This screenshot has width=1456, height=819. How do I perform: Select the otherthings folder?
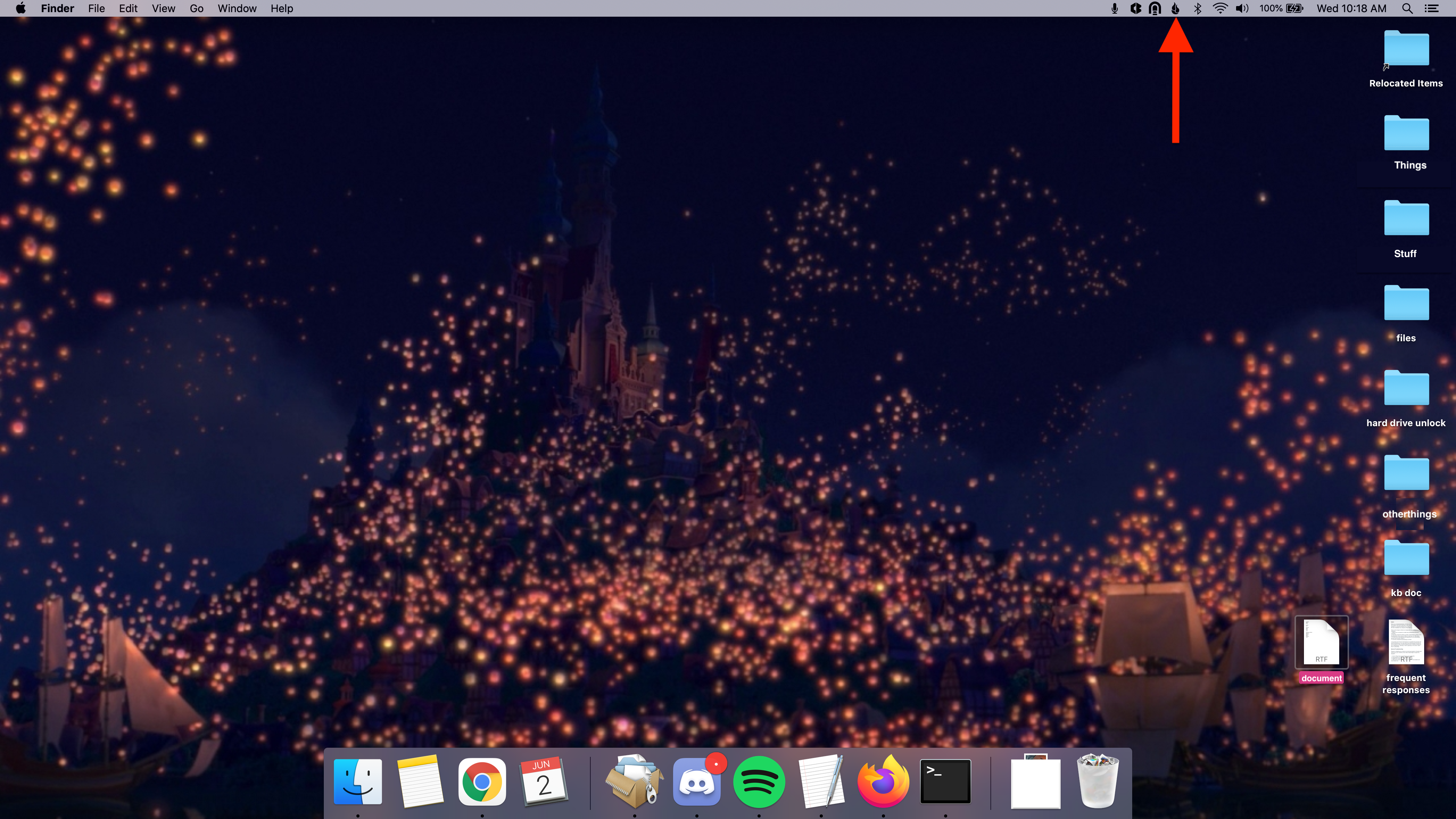pos(1406,472)
